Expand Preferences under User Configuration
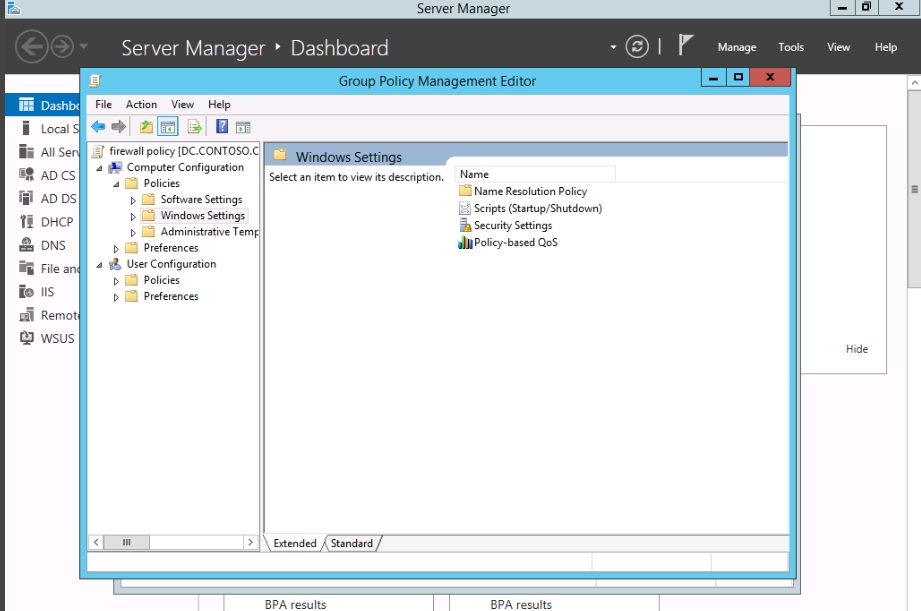The width and height of the screenshot is (921, 611). (116, 297)
